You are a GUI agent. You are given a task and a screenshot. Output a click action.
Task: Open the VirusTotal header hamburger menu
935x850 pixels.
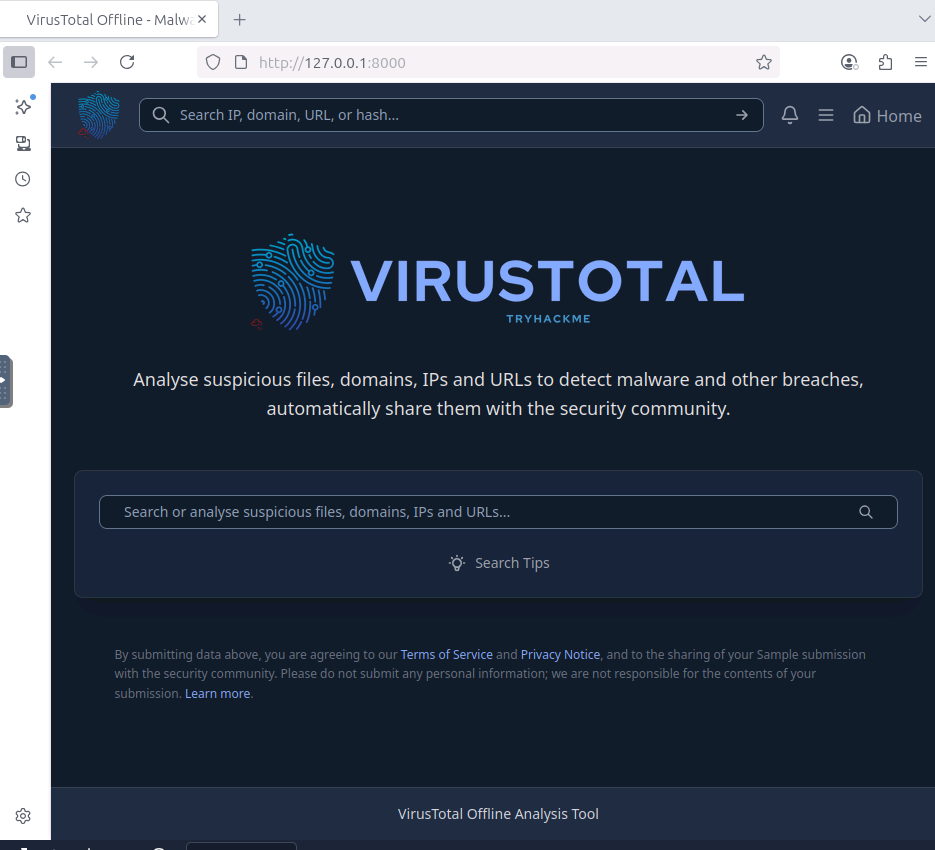[826, 115]
